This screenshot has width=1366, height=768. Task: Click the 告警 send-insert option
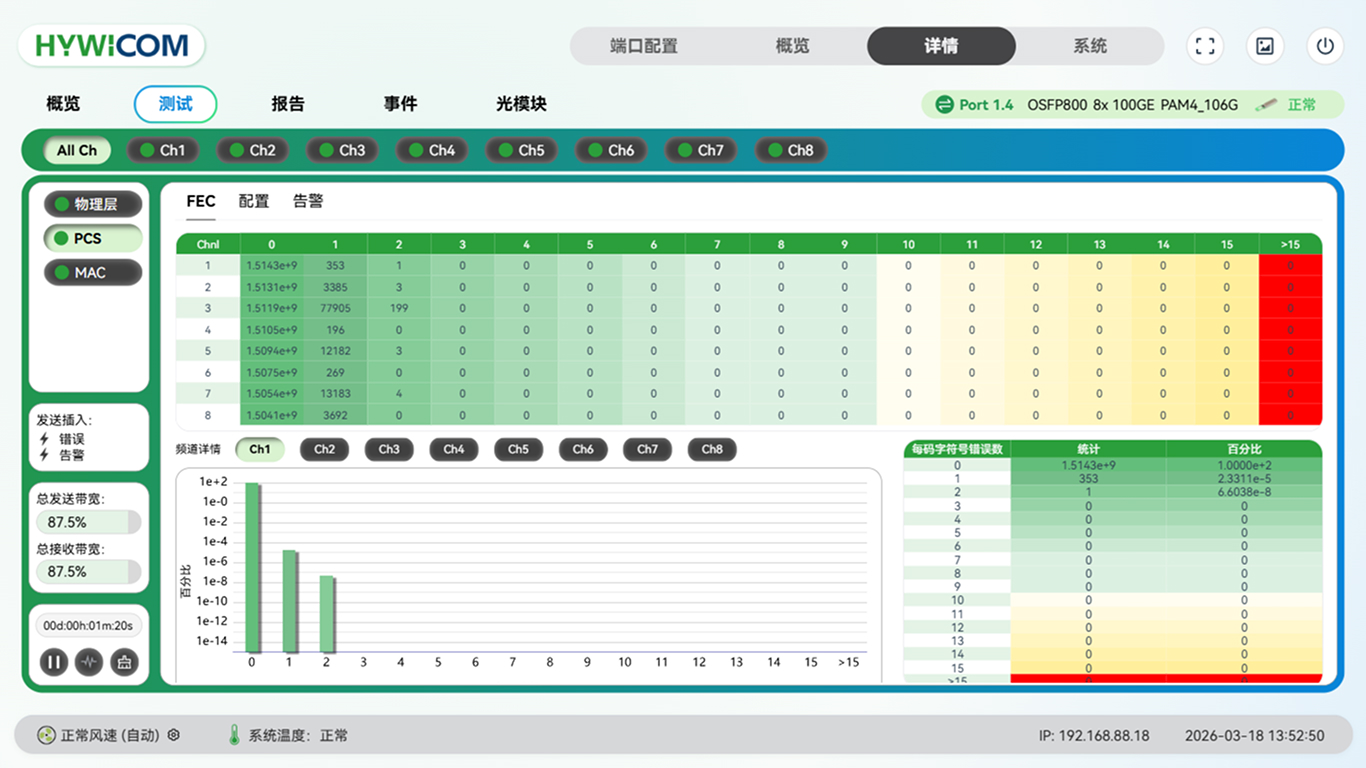tap(71, 455)
